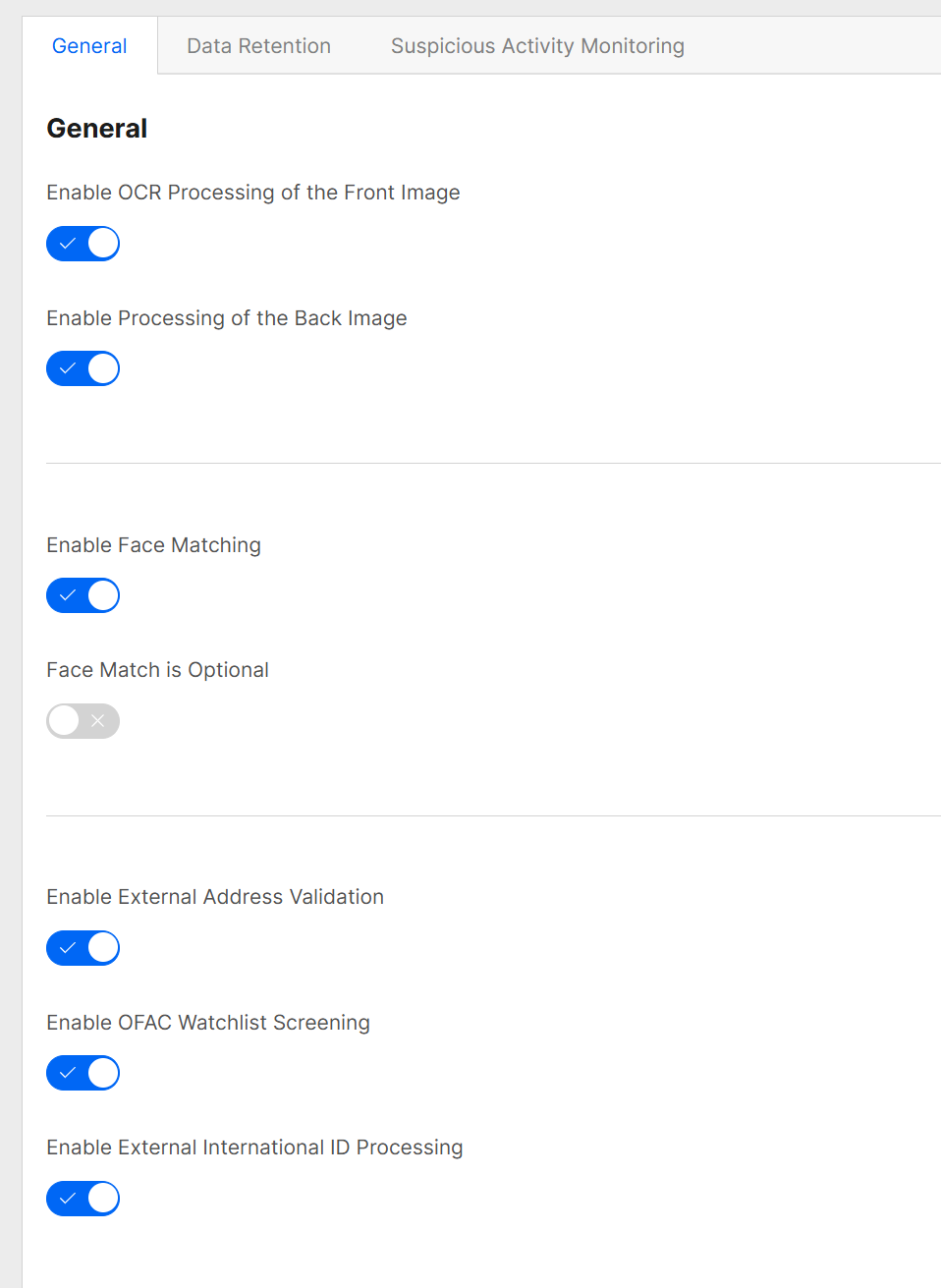Click the 'Enable Face Matching' label text
The image size is (941, 1288).
(154, 545)
